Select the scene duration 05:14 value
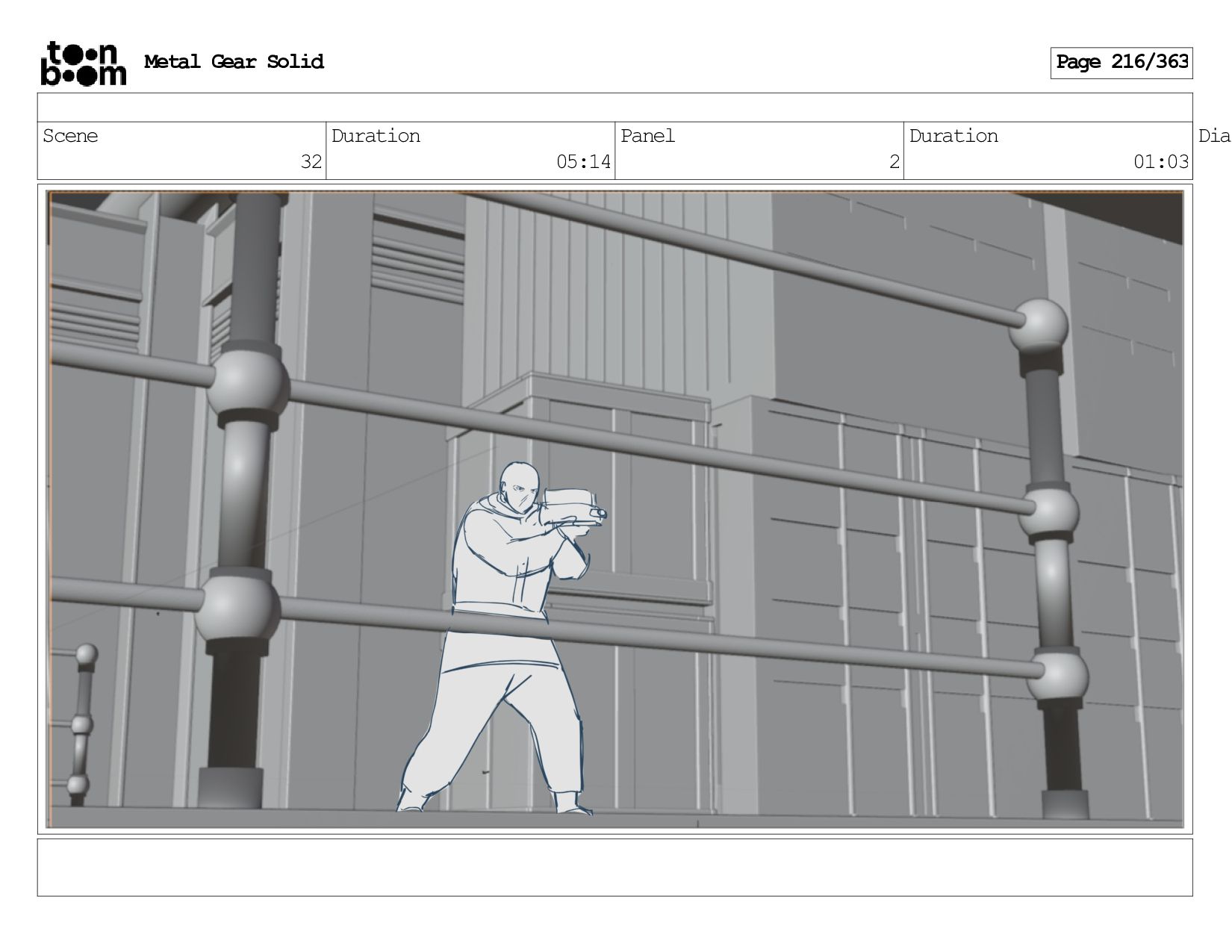 pyautogui.click(x=583, y=162)
